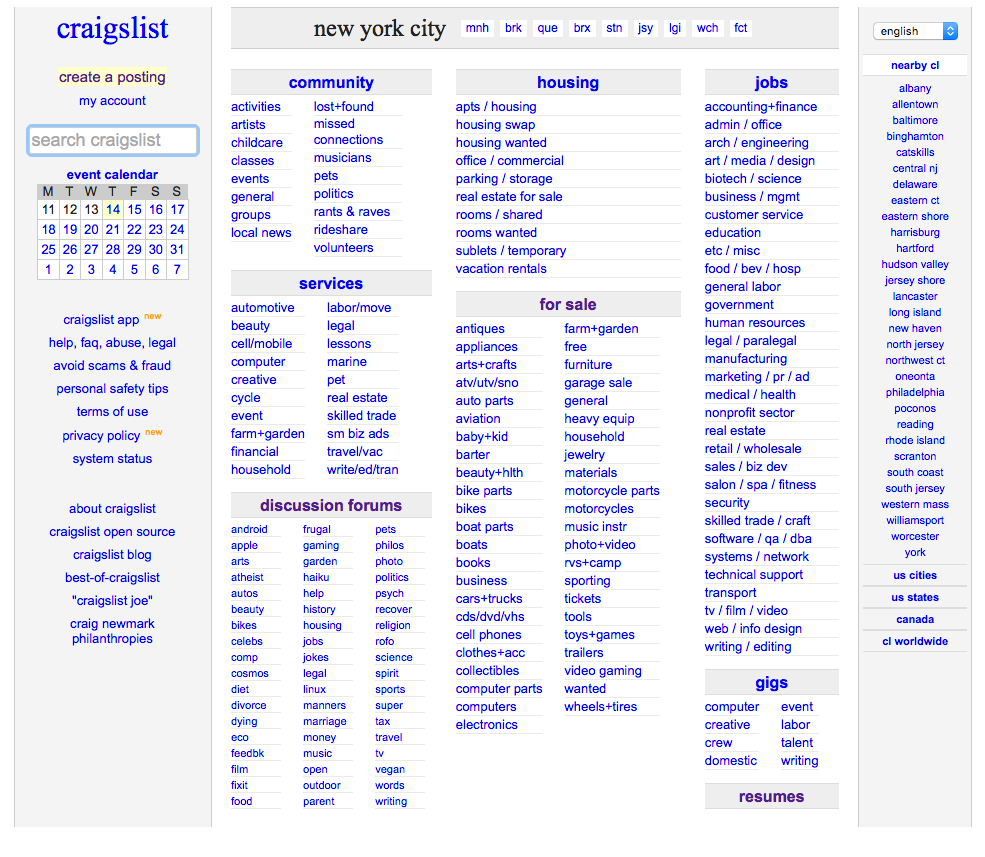Select the jsy area tab

(x=645, y=28)
